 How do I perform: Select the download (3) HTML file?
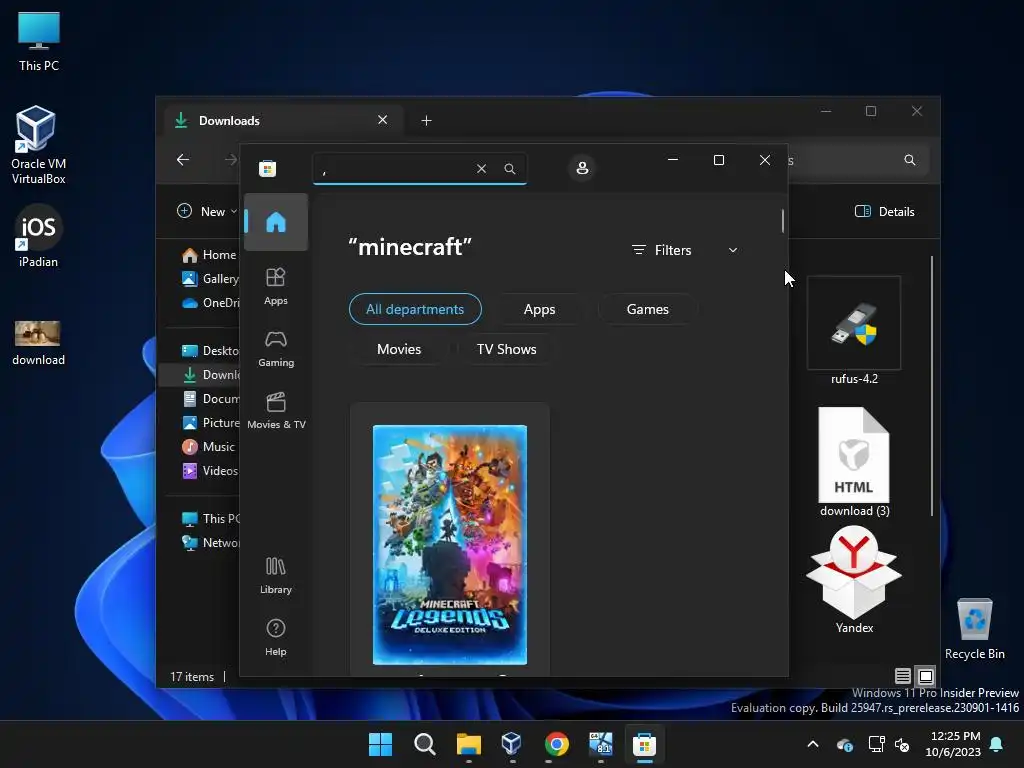tap(854, 462)
